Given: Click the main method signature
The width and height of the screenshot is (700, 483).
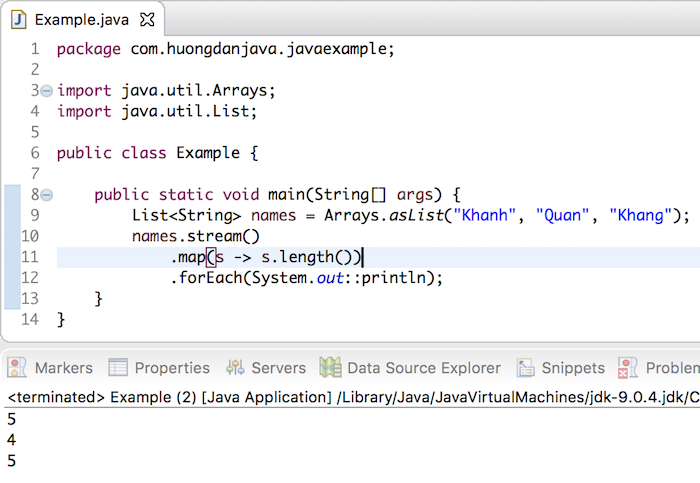Looking at the screenshot, I should click(x=277, y=195).
